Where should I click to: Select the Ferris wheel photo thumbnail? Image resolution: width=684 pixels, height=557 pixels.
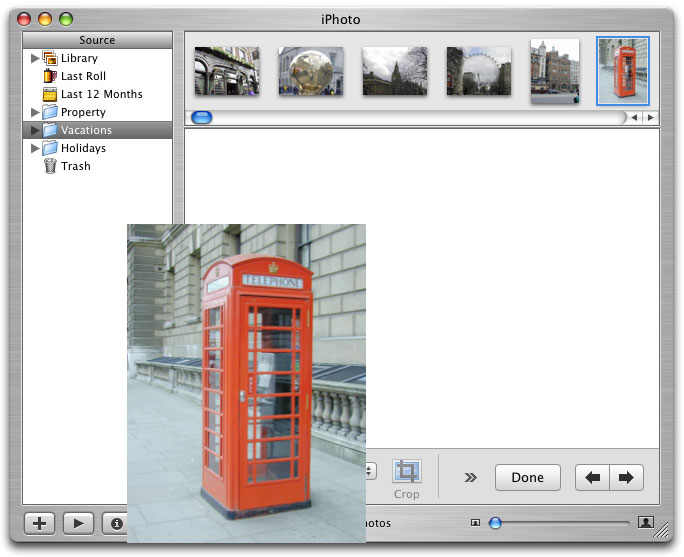478,71
